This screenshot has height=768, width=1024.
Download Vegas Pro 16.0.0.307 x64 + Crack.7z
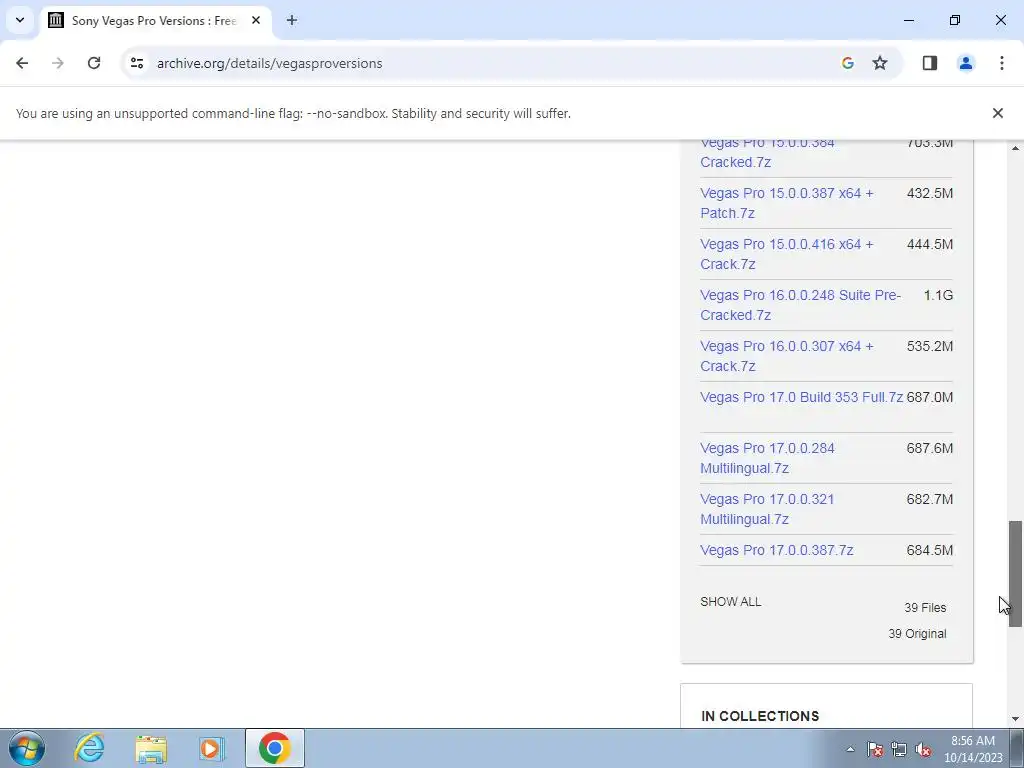786,356
